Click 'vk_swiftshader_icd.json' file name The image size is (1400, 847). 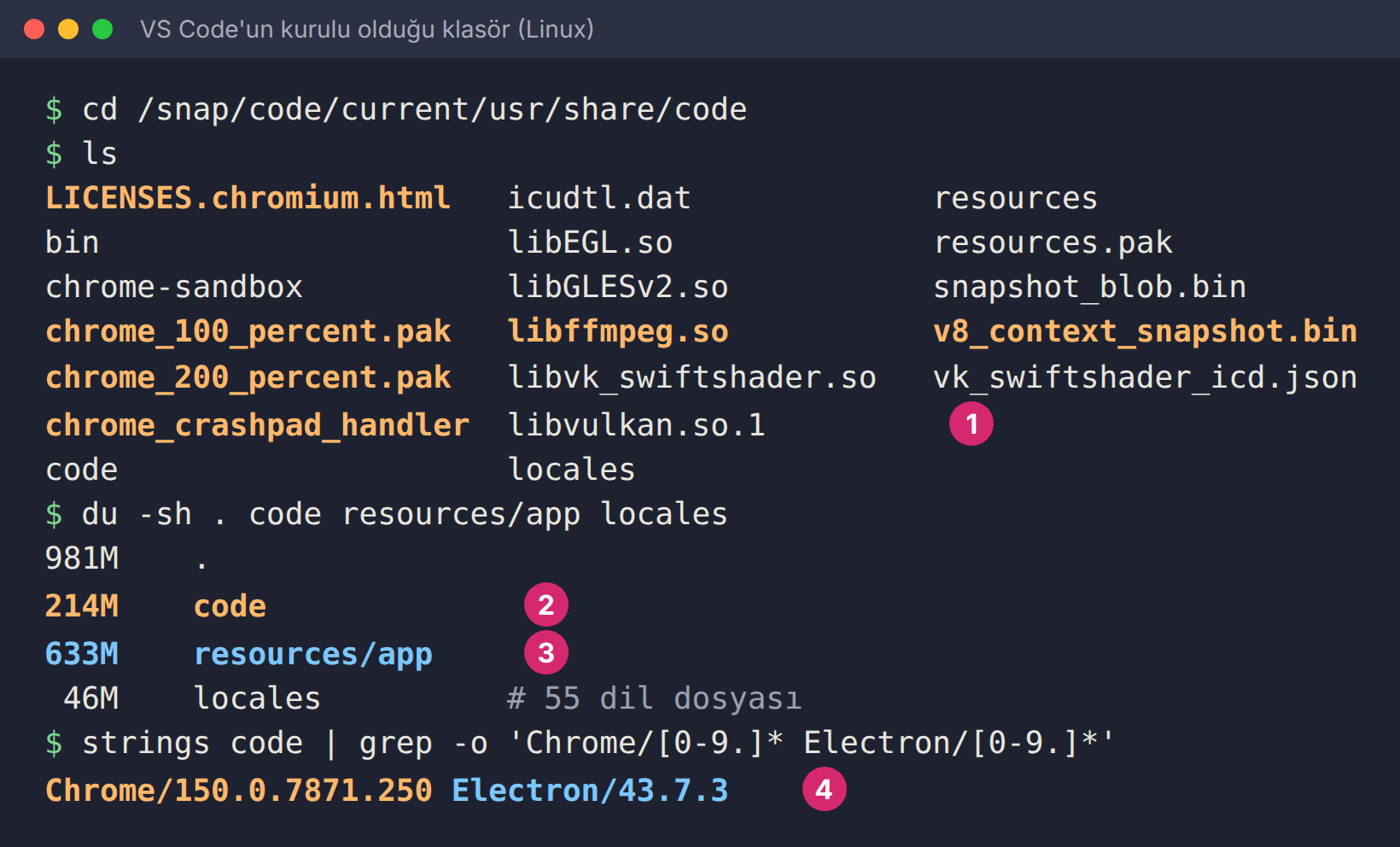click(x=1146, y=377)
